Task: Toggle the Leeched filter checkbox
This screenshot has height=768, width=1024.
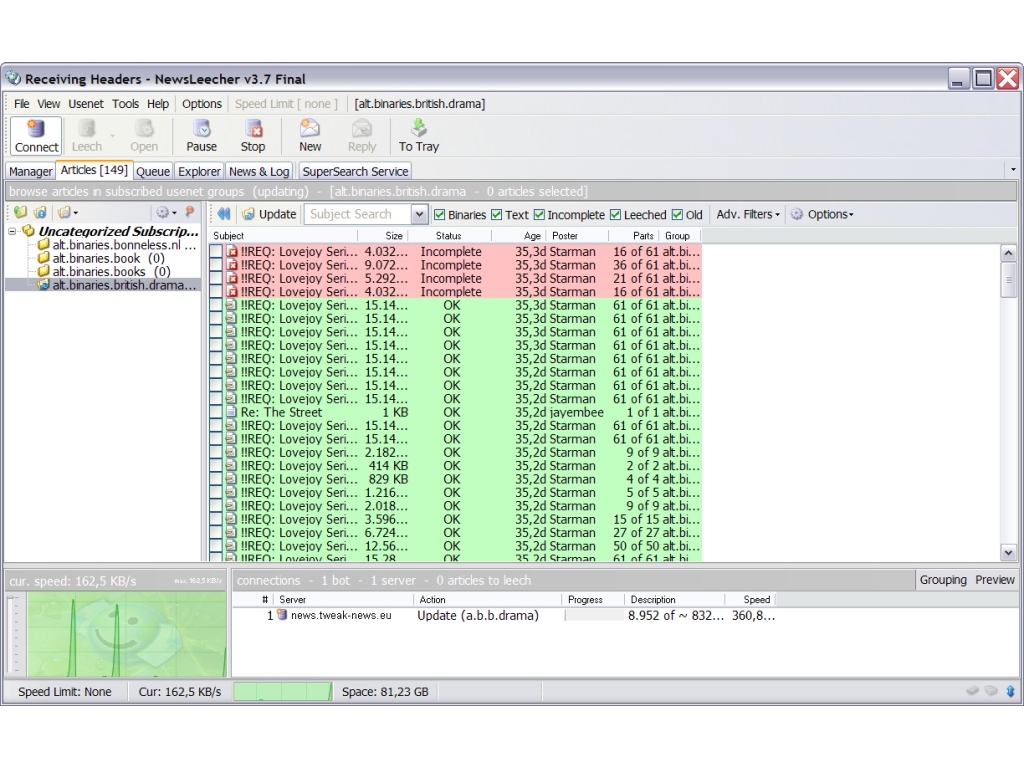Action: click(x=616, y=214)
